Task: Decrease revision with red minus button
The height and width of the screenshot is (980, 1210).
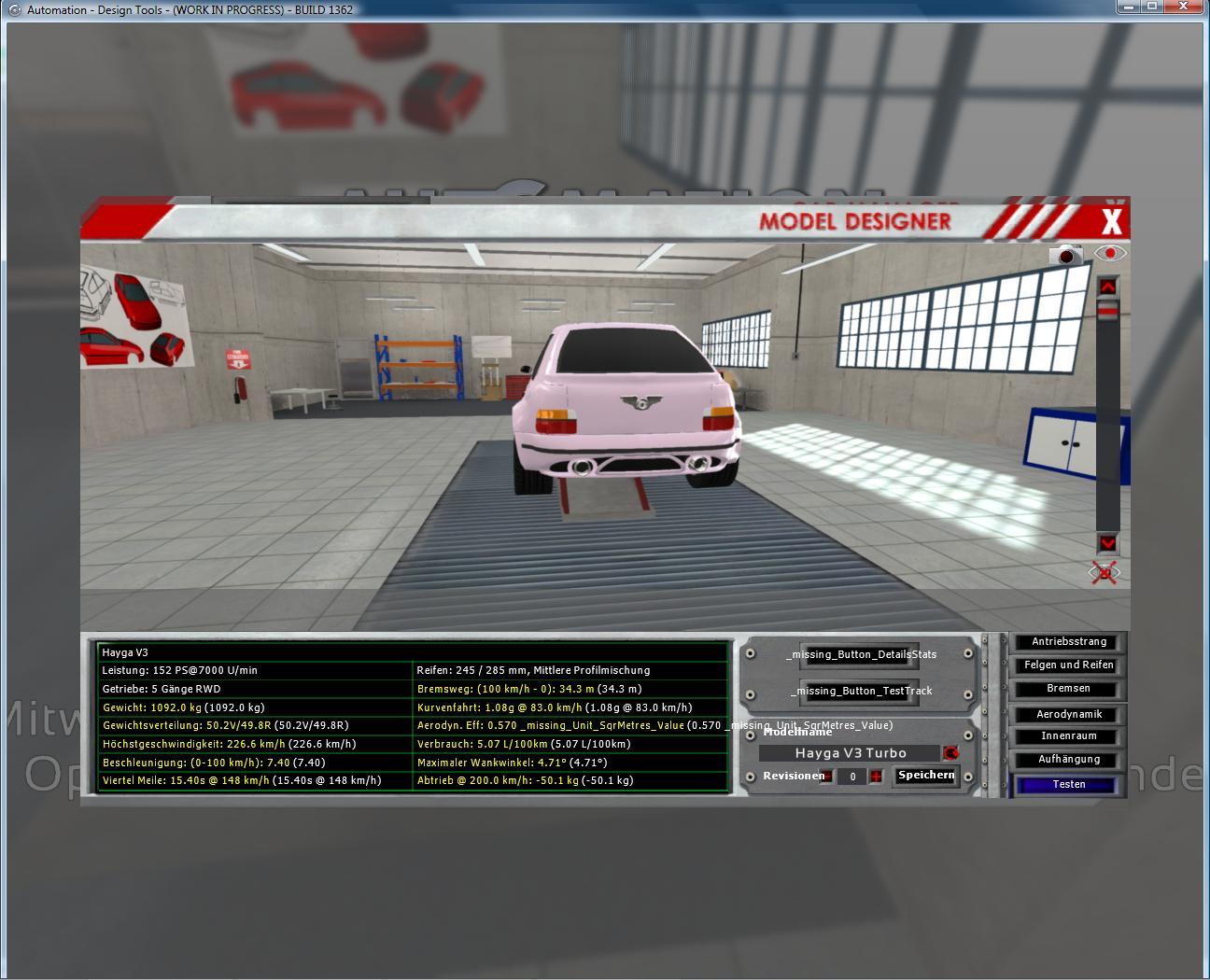Action: click(x=826, y=777)
